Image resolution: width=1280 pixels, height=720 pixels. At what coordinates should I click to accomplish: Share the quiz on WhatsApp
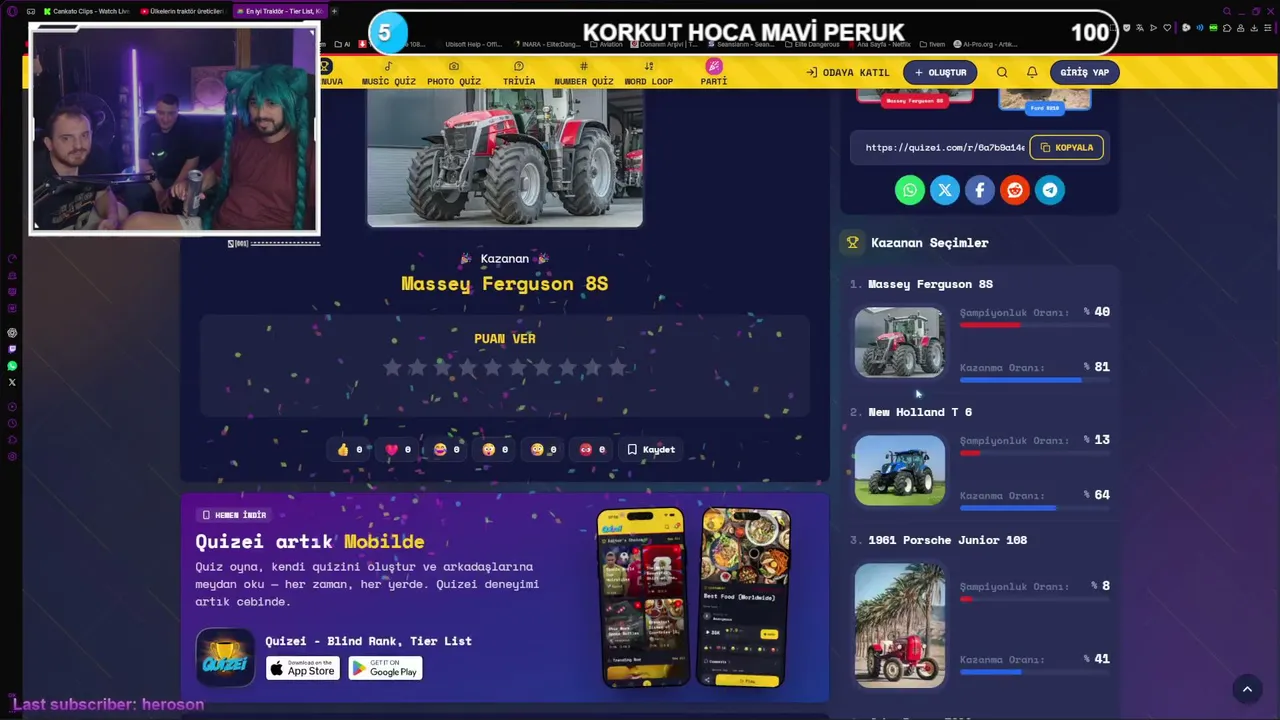(x=910, y=190)
